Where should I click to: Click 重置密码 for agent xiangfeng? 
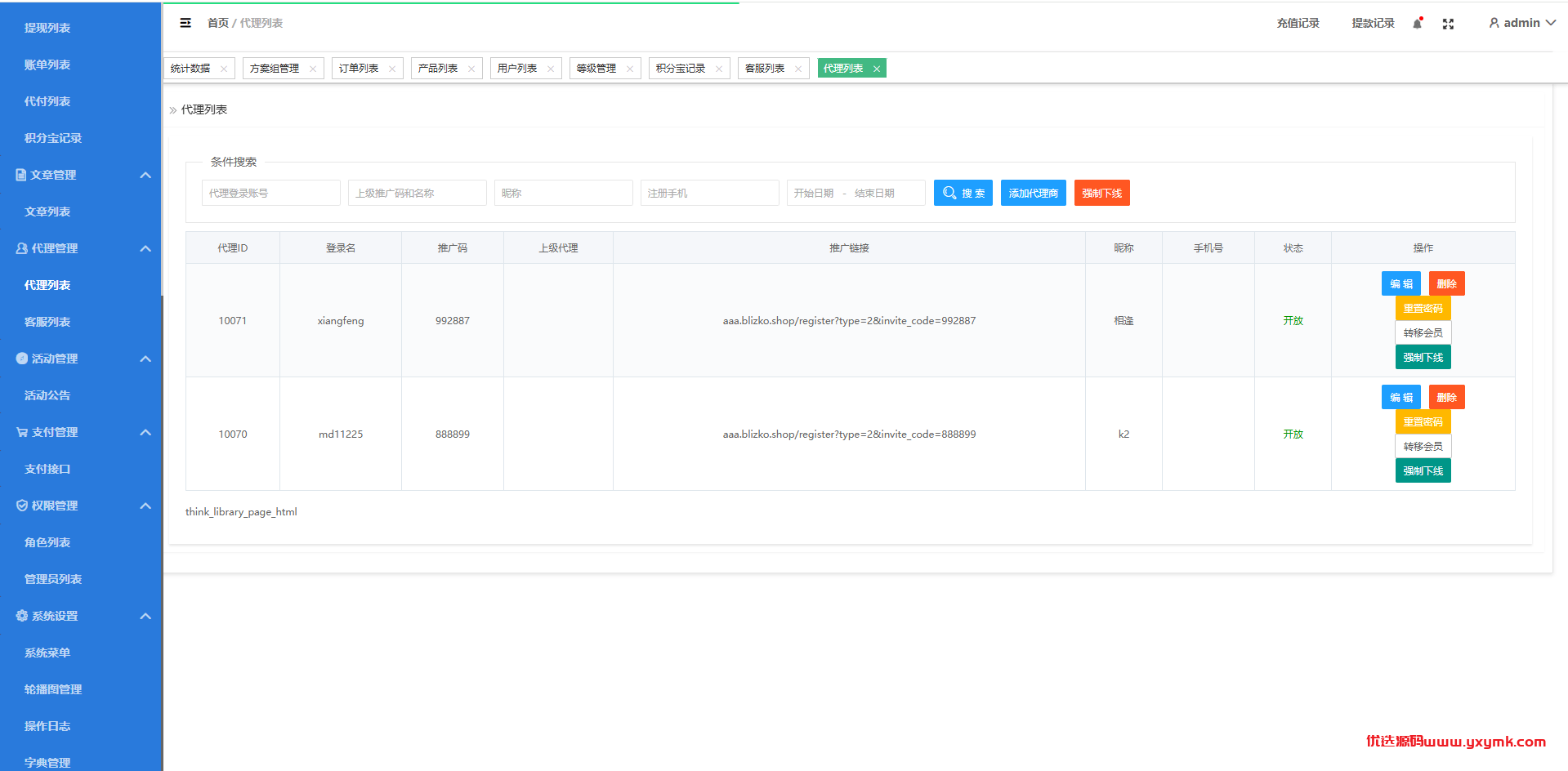click(1423, 308)
